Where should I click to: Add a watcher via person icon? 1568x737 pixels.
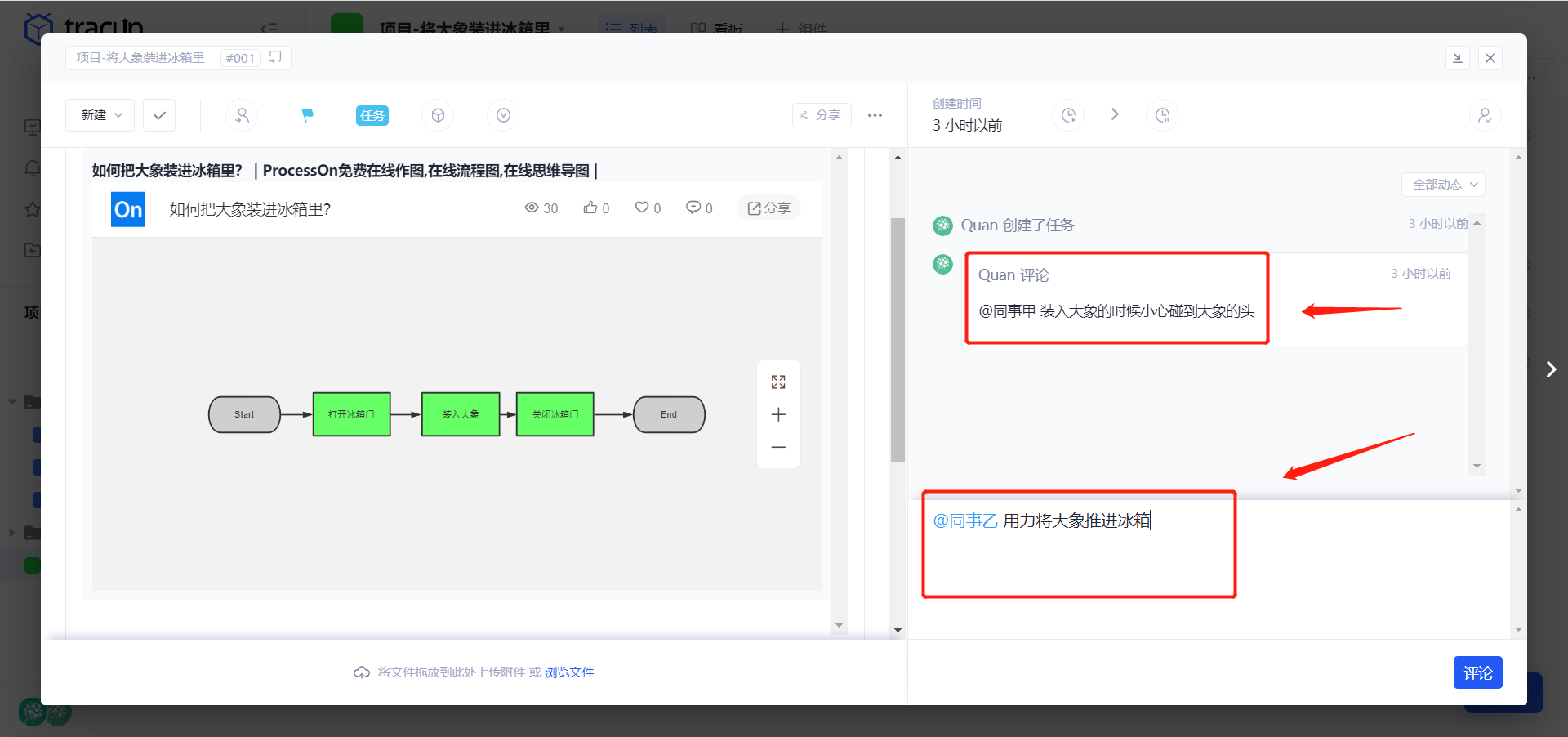1485,115
